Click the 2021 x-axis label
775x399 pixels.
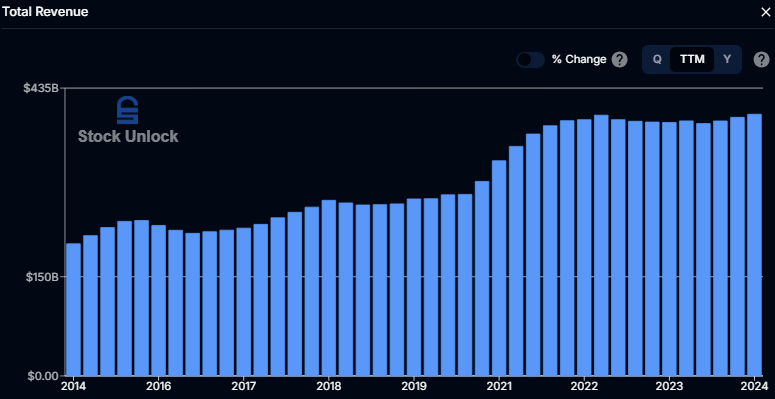click(x=499, y=386)
